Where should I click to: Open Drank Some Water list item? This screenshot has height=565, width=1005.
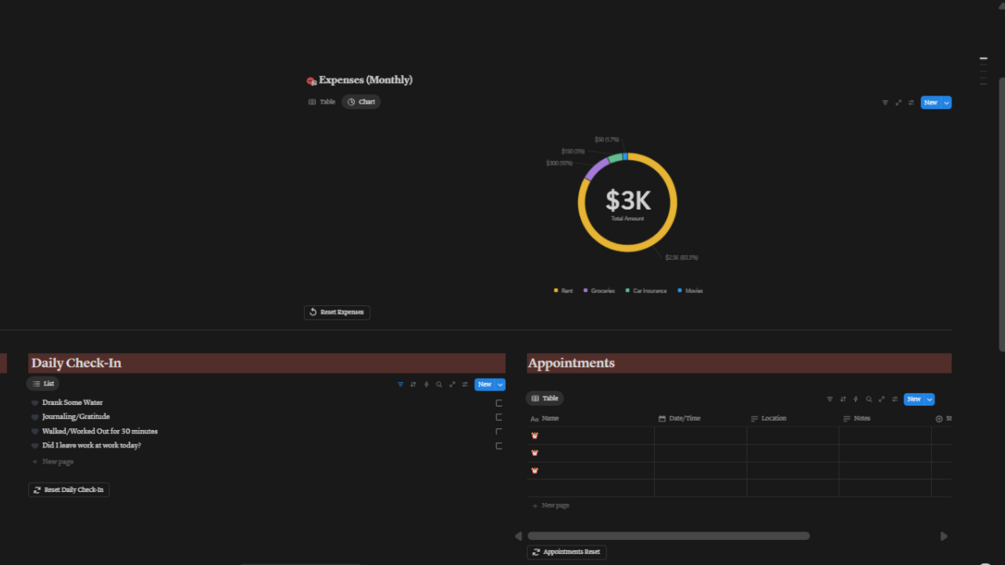click(72, 403)
